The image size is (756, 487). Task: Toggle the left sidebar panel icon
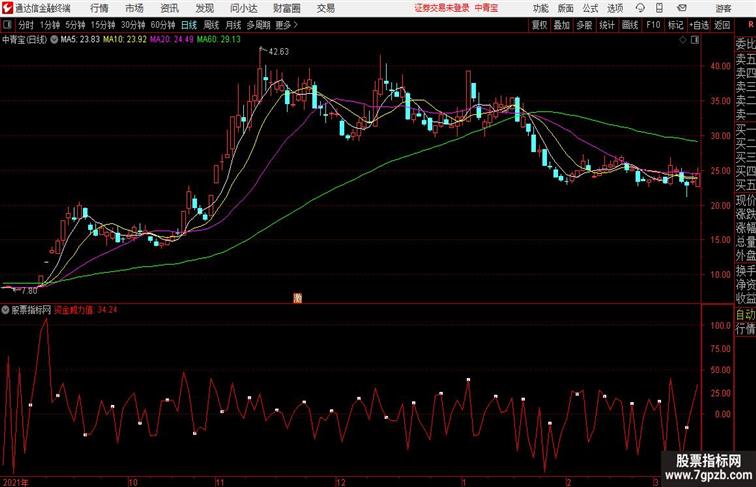click(7, 25)
